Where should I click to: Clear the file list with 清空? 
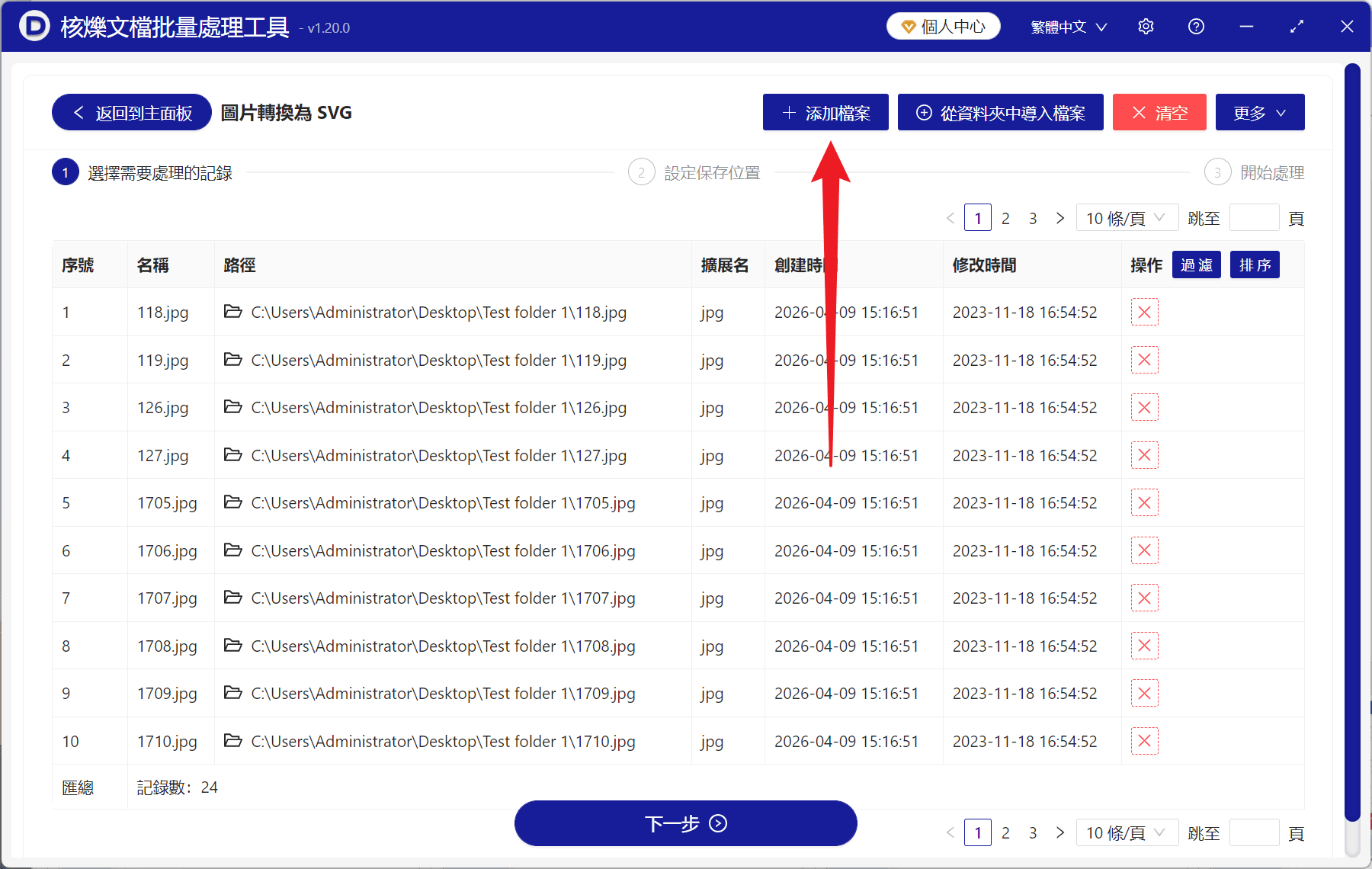[1159, 112]
